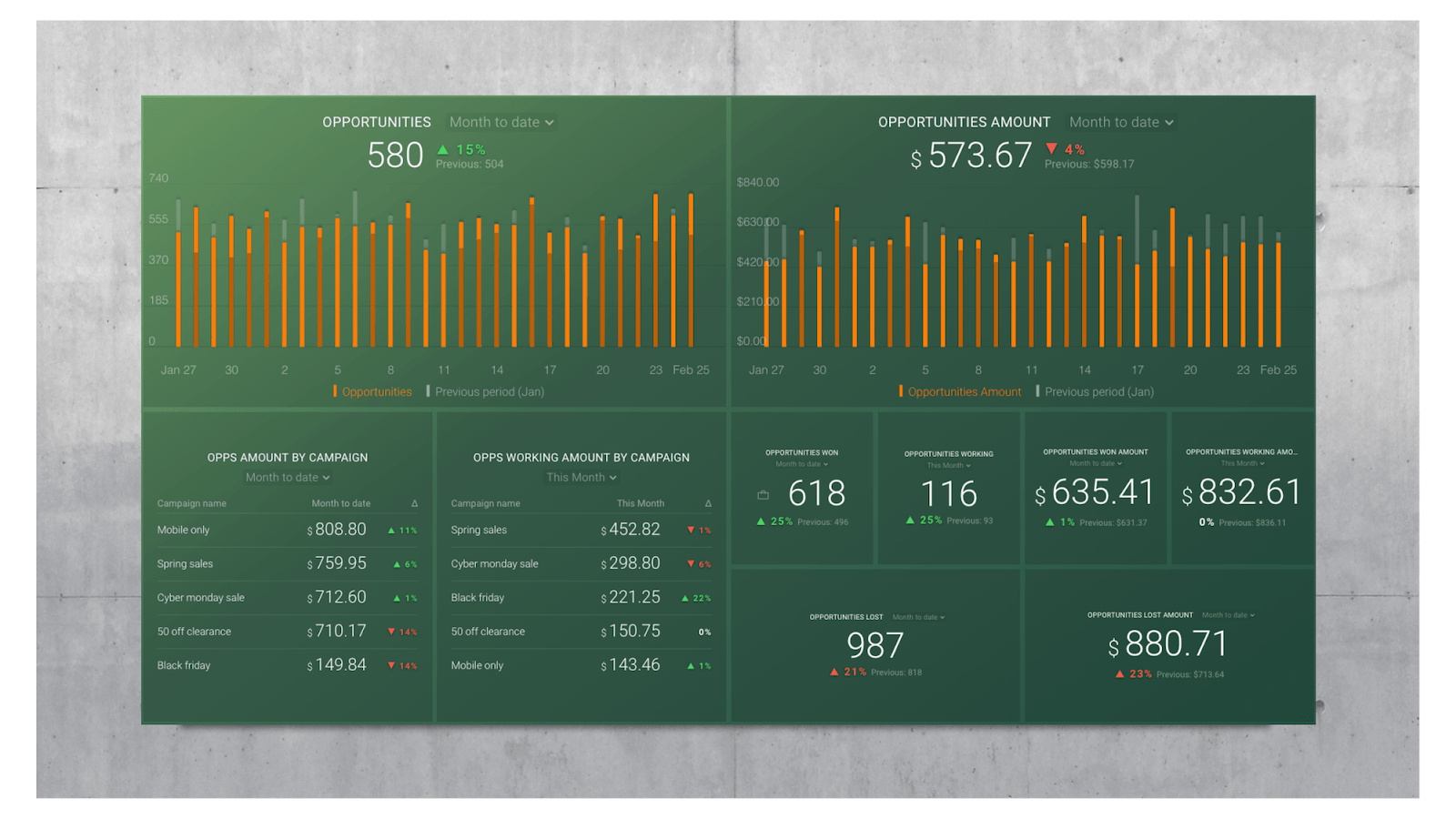1456x819 pixels.
Task: Click the OPPORTUNITIES chart title
Action: 377,122
